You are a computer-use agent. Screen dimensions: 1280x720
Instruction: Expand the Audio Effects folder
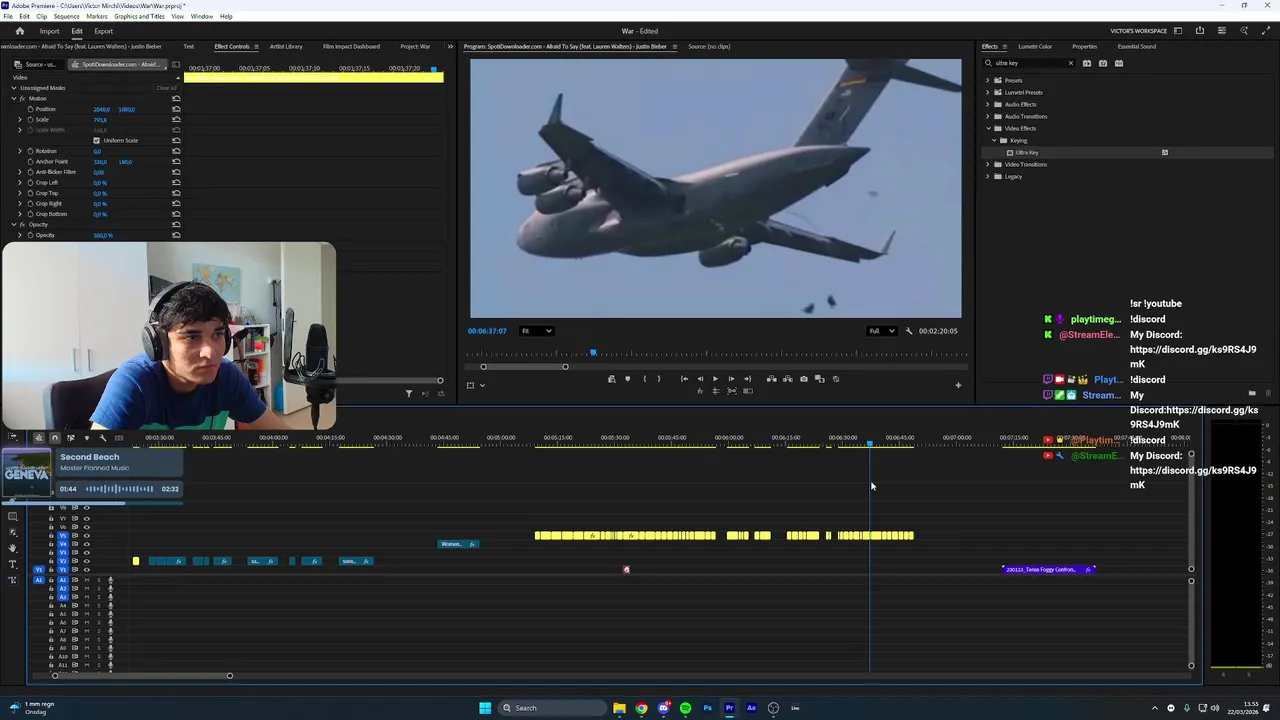988,104
